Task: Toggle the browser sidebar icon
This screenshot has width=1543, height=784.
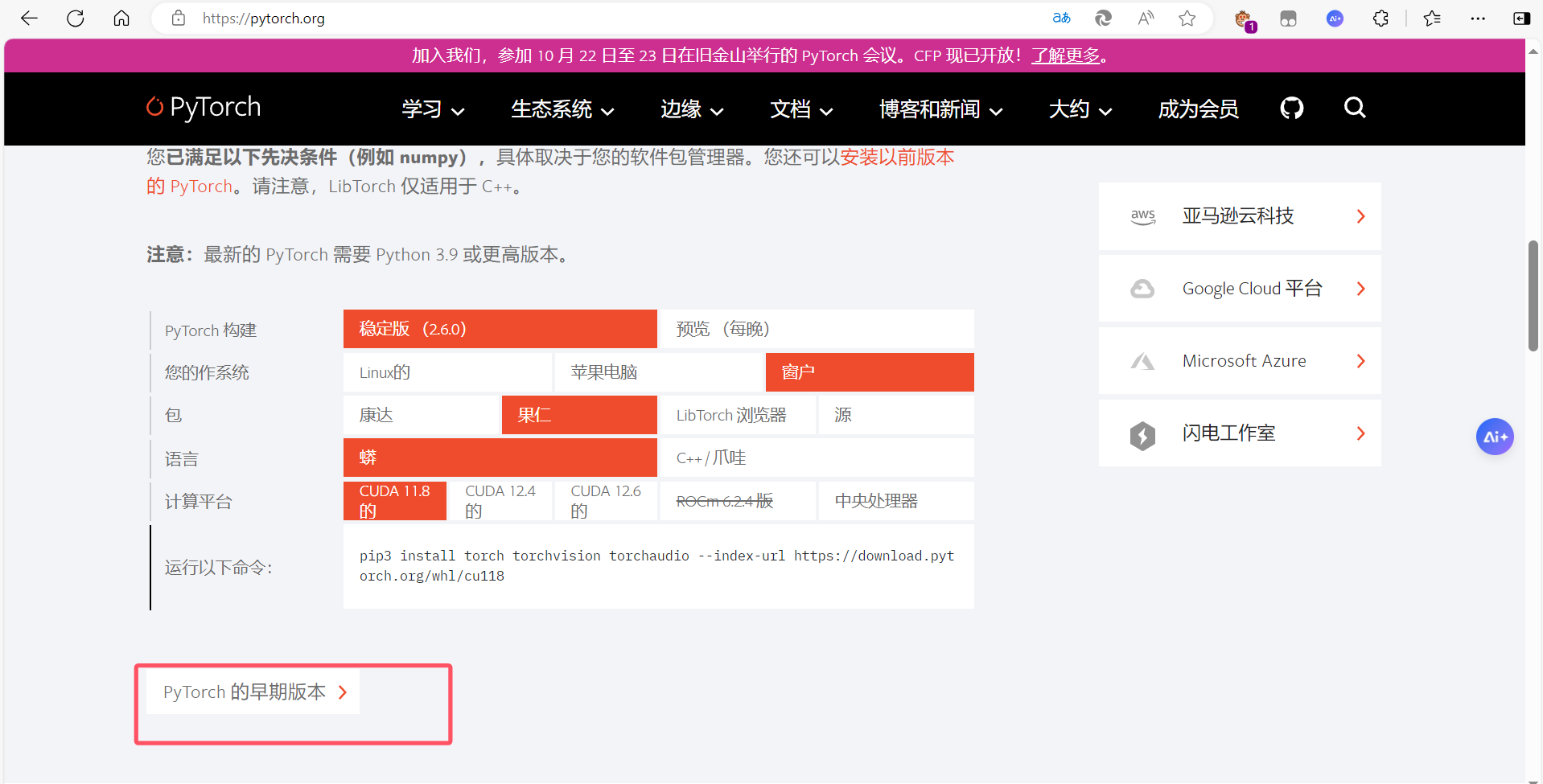Action: click(x=1521, y=18)
